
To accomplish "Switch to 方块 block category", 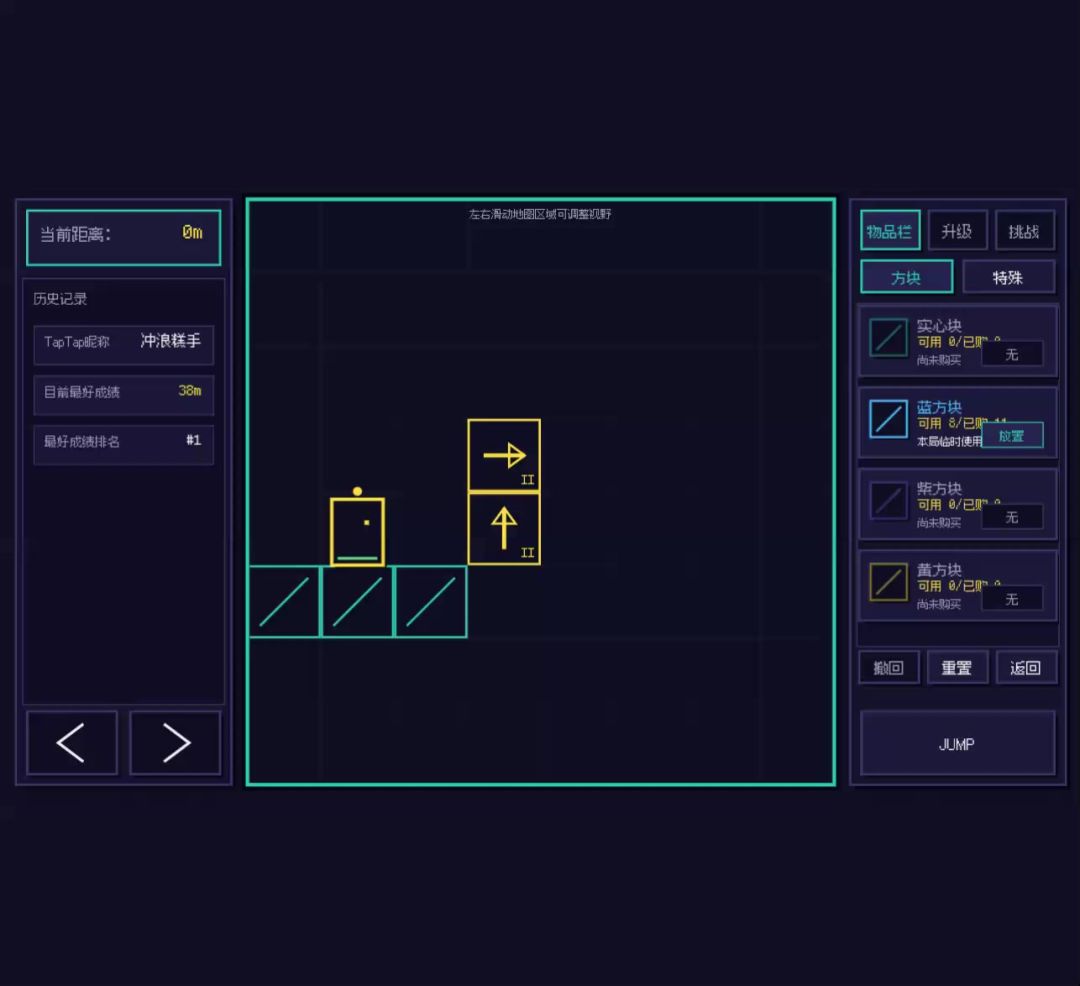I will point(906,277).
